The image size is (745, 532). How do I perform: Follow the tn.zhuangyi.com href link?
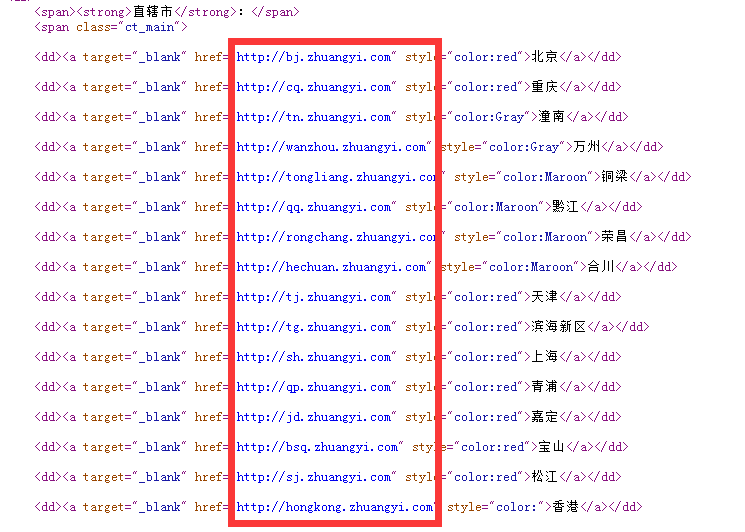click(x=314, y=117)
